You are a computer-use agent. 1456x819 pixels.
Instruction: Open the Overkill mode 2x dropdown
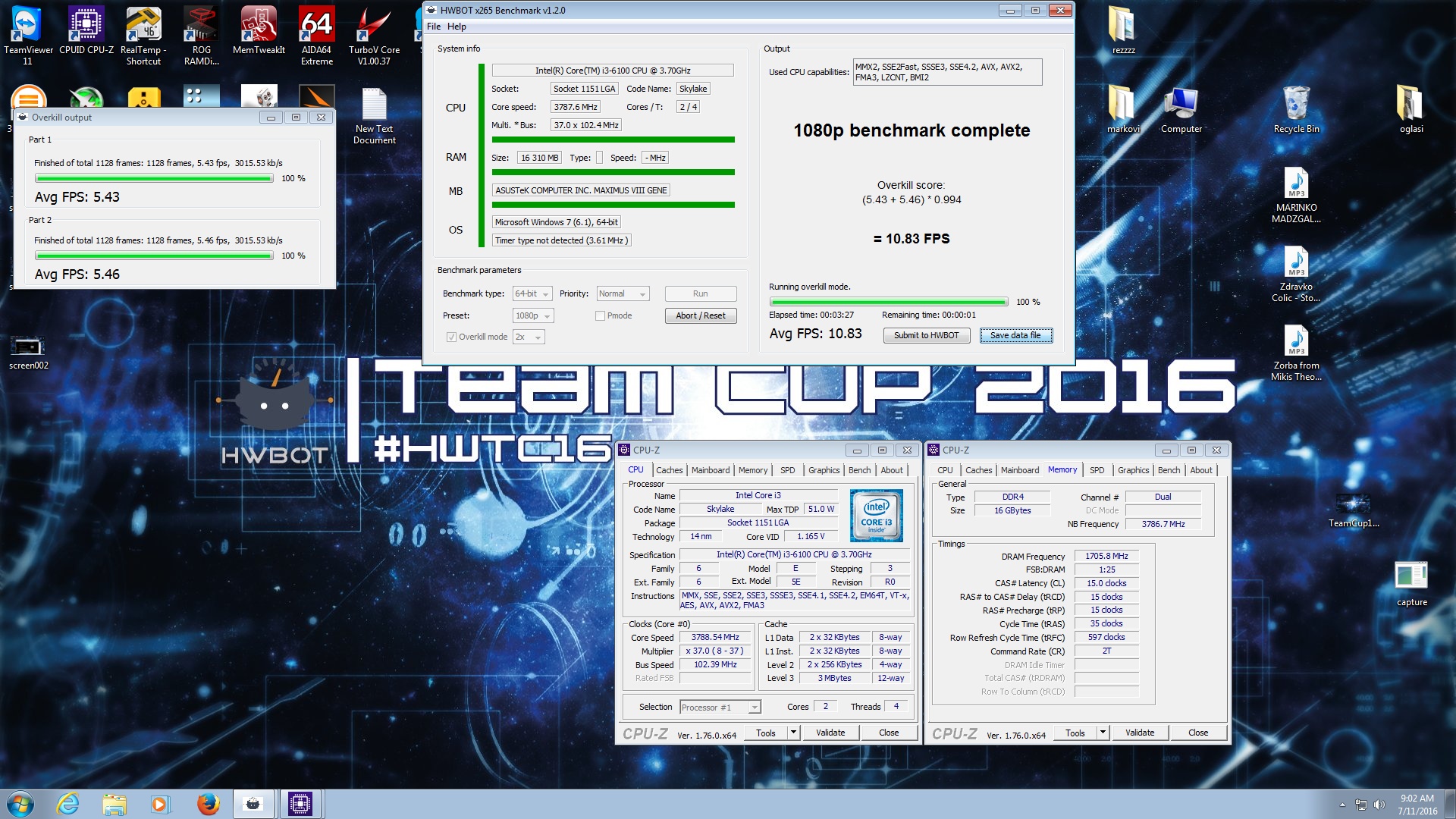point(529,337)
